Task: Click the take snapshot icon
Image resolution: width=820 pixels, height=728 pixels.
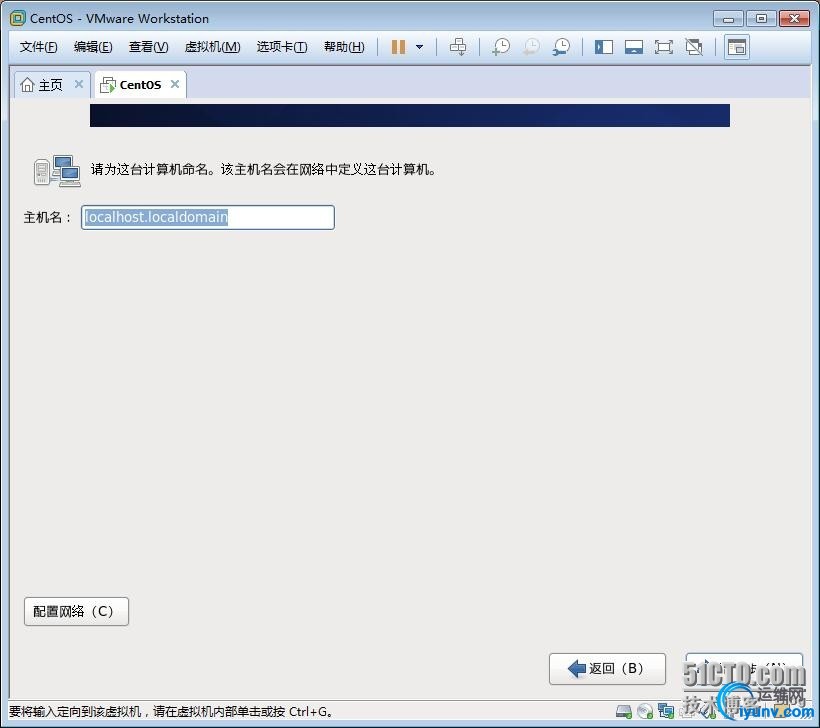Action: click(501, 47)
